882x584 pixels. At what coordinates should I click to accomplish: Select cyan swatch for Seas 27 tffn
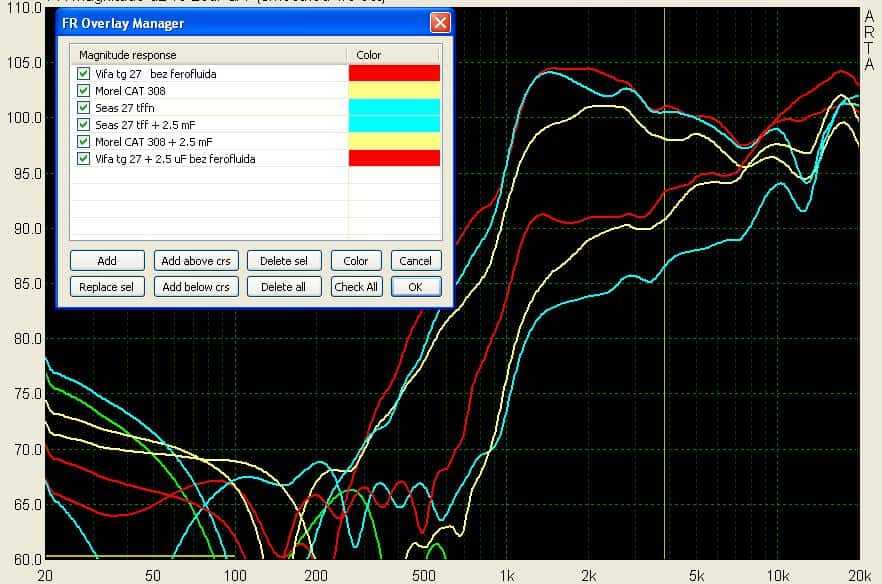[394, 107]
